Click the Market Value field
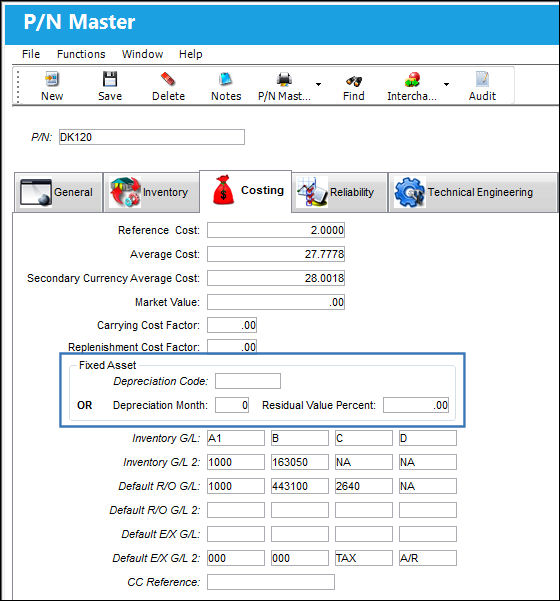This screenshot has height=601, width=560. [x=276, y=302]
